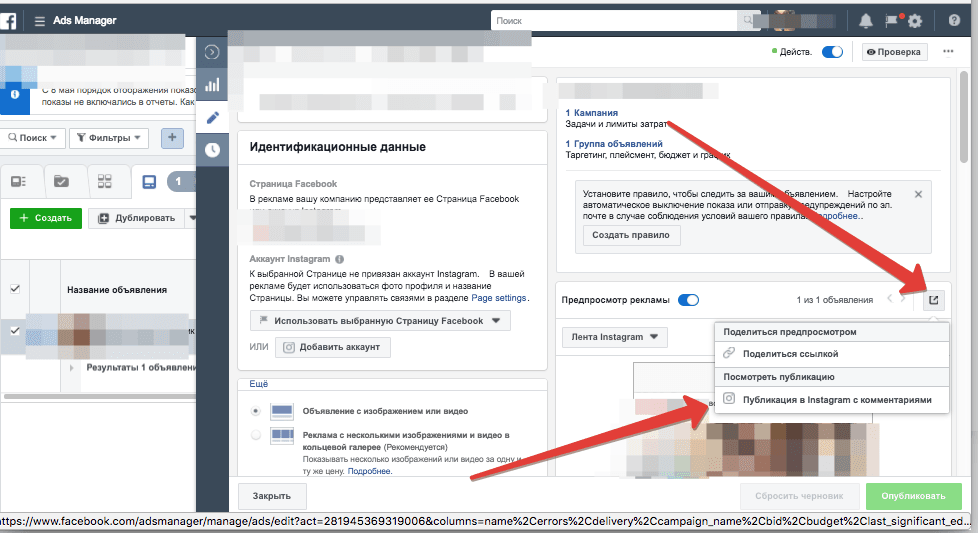Toggle the checkbox of the ad row
The height and width of the screenshot is (533, 978).
point(15,330)
